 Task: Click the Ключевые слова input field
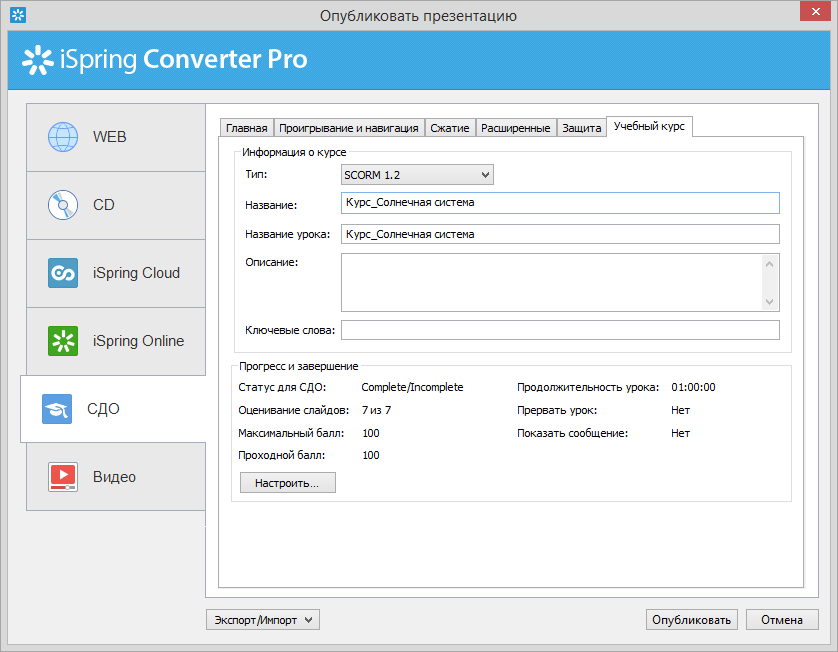(x=560, y=330)
